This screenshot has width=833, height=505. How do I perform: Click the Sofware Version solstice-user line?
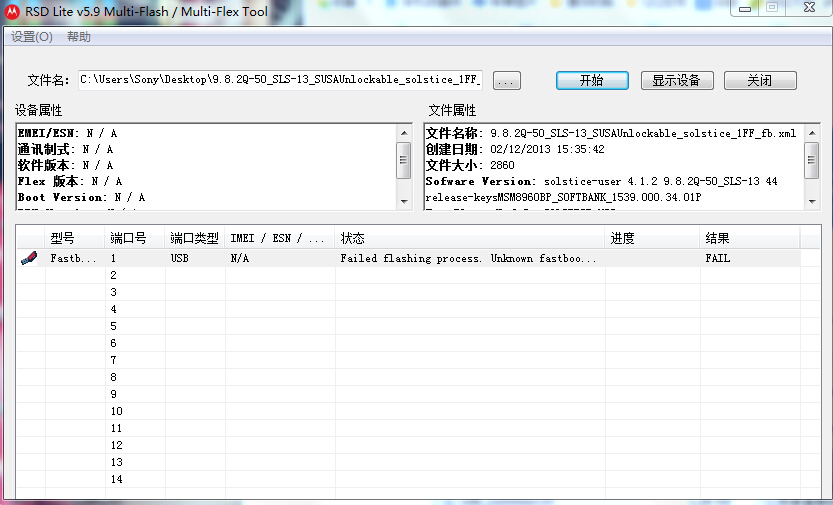coord(601,181)
